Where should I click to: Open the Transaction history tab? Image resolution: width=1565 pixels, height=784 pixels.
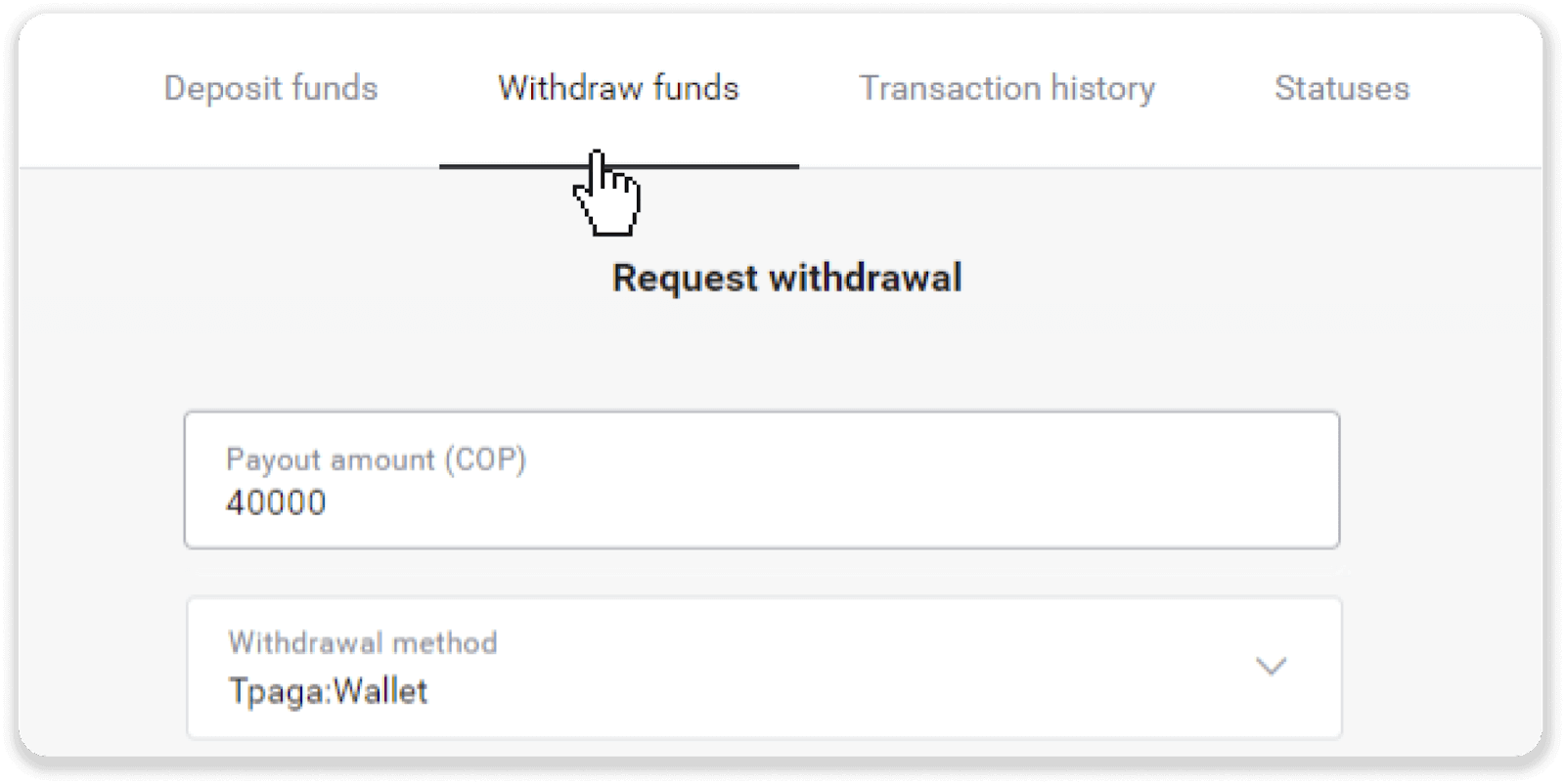coord(1006,88)
